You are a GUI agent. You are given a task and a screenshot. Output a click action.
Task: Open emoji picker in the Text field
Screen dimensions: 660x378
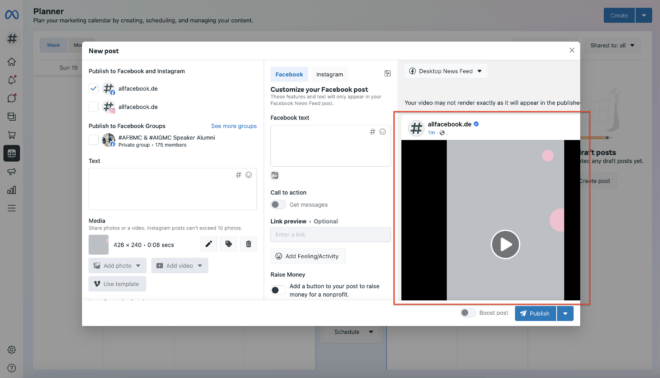click(249, 175)
